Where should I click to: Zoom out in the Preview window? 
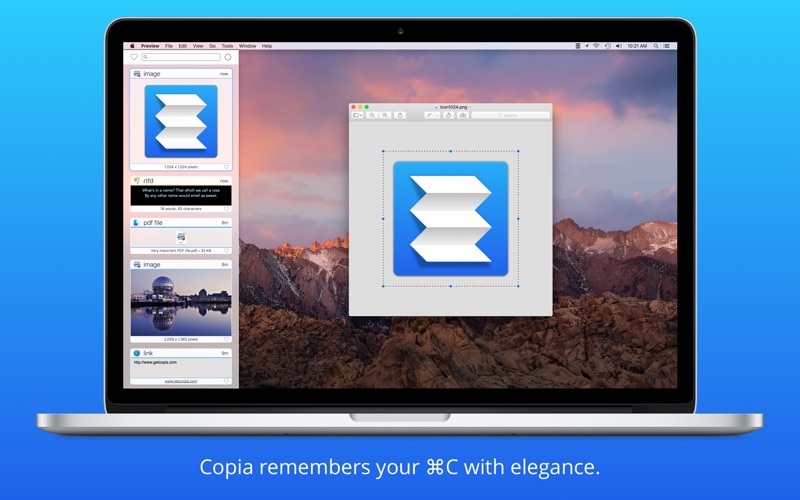[372, 115]
